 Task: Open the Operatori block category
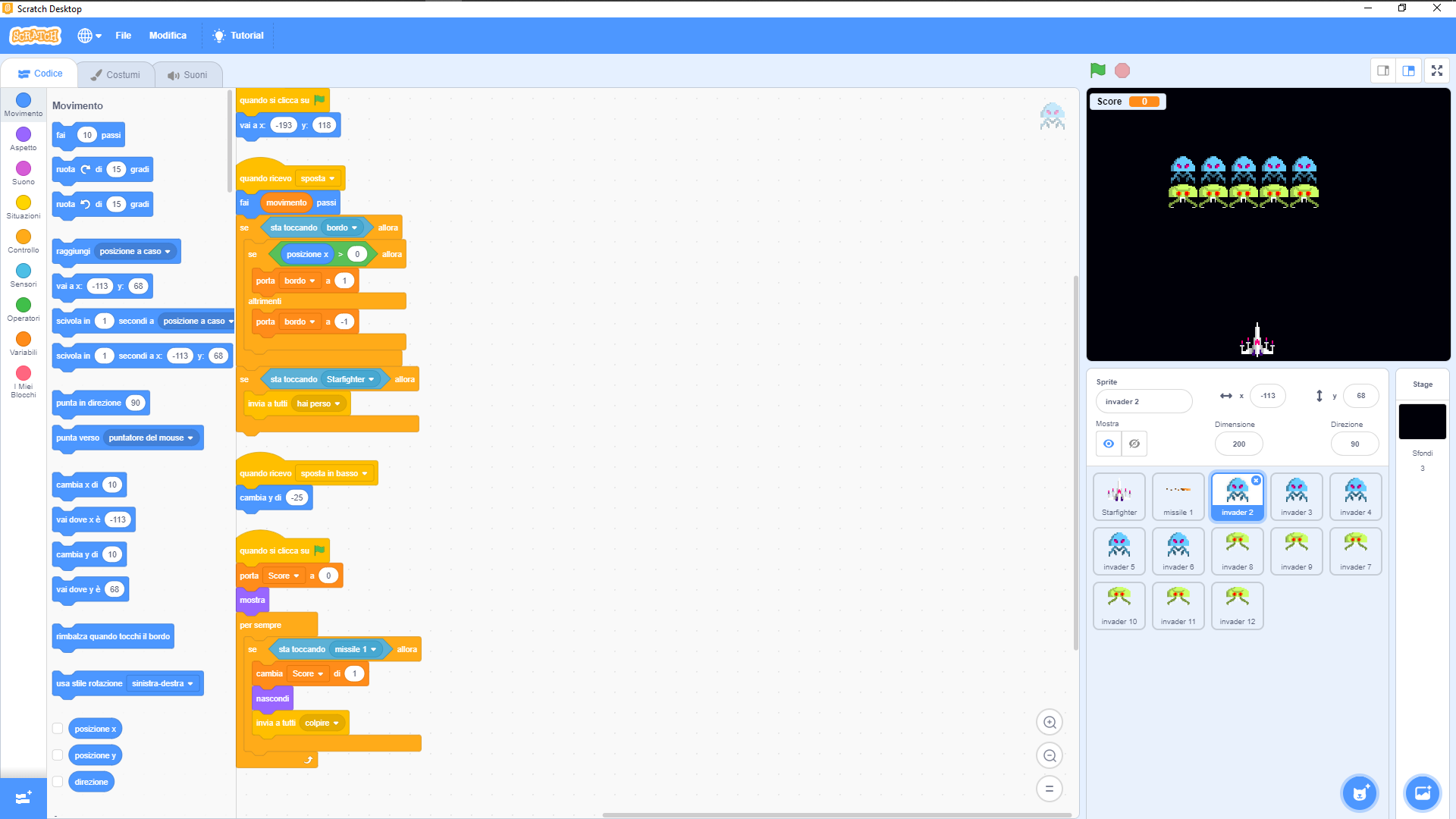point(23,308)
